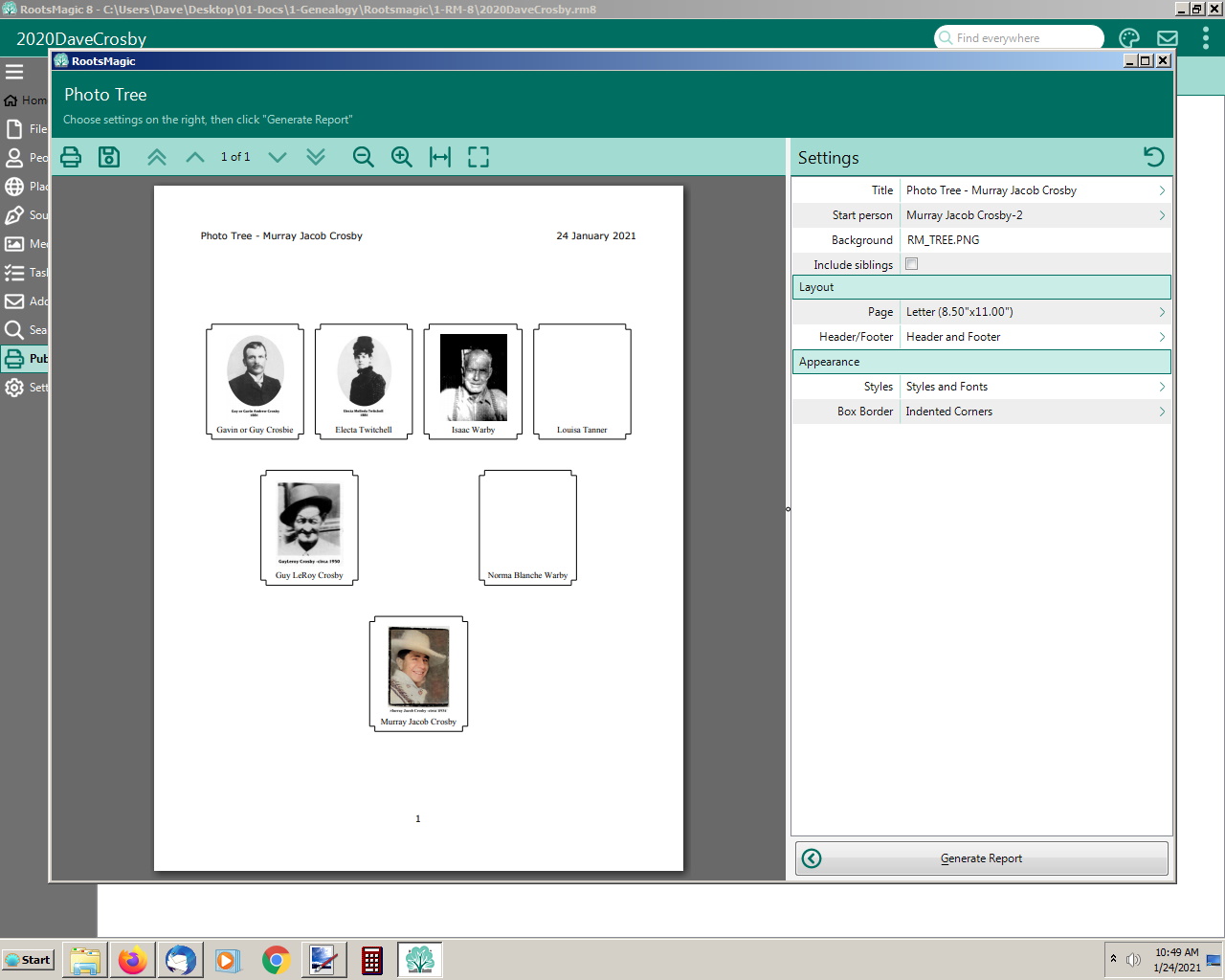The image size is (1225, 980).
Task: Fit the report preview to page width
Action: tap(440, 157)
